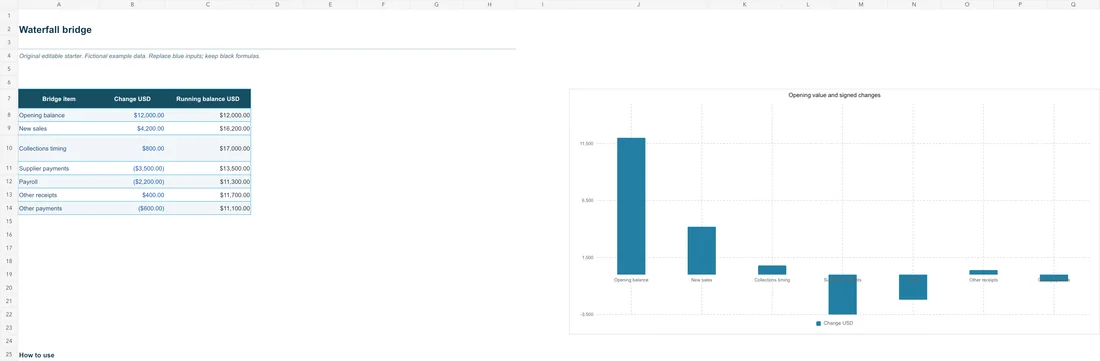Click the -3,500 y-axis label
The image size is (1100, 361).
586,315
